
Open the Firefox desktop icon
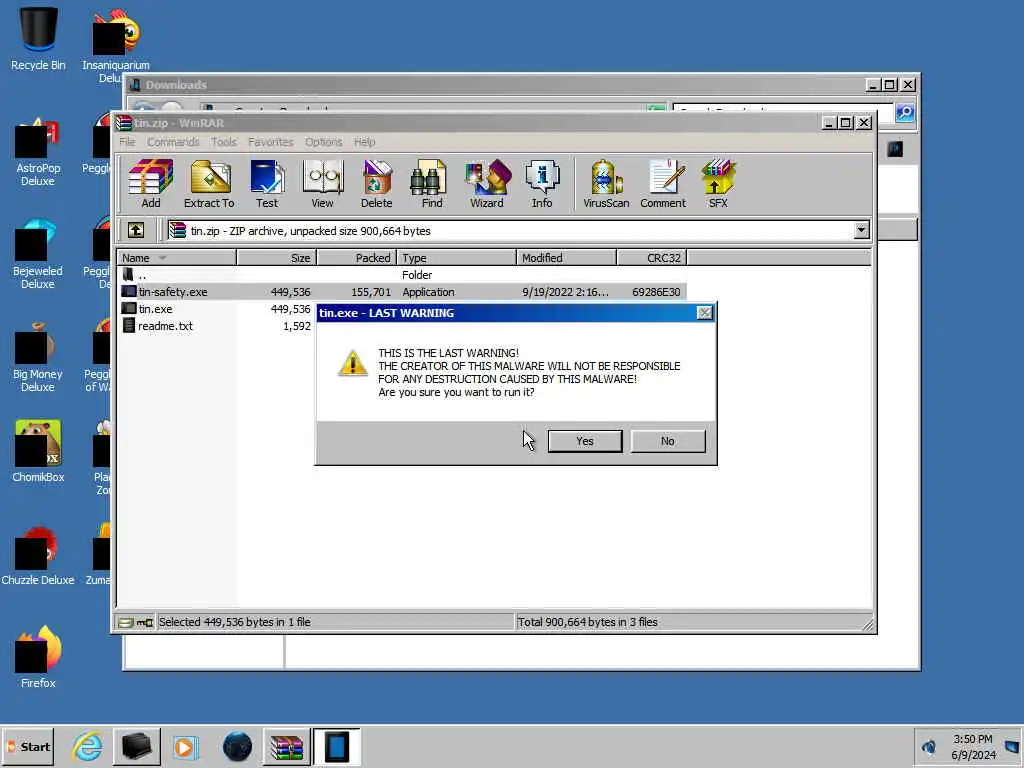click(x=38, y=656)
